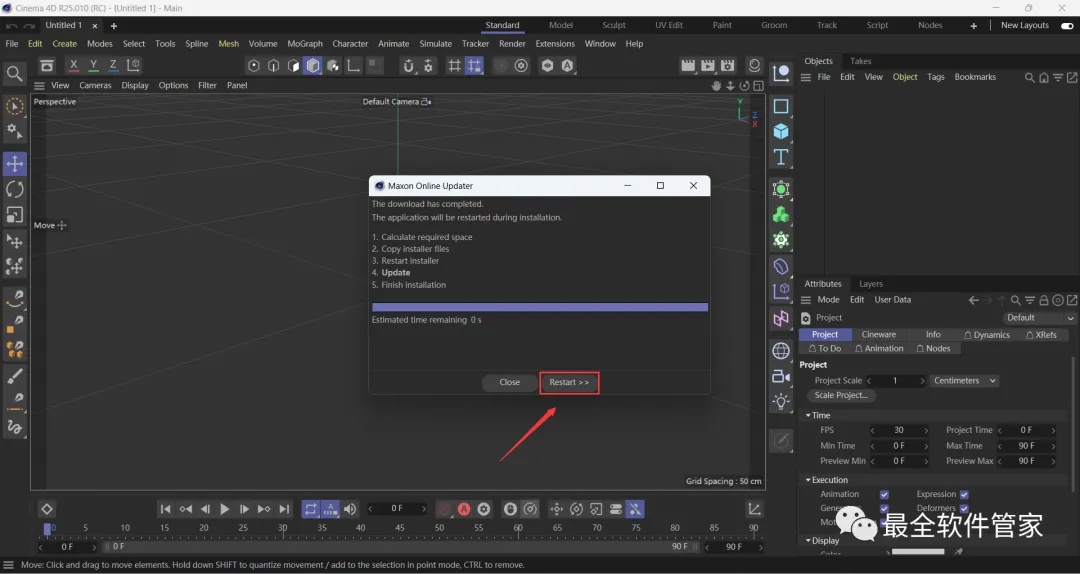Click Restart >> in Maxon Online Updater
This screenshot has height=574, width=1080.
(569, 382)
